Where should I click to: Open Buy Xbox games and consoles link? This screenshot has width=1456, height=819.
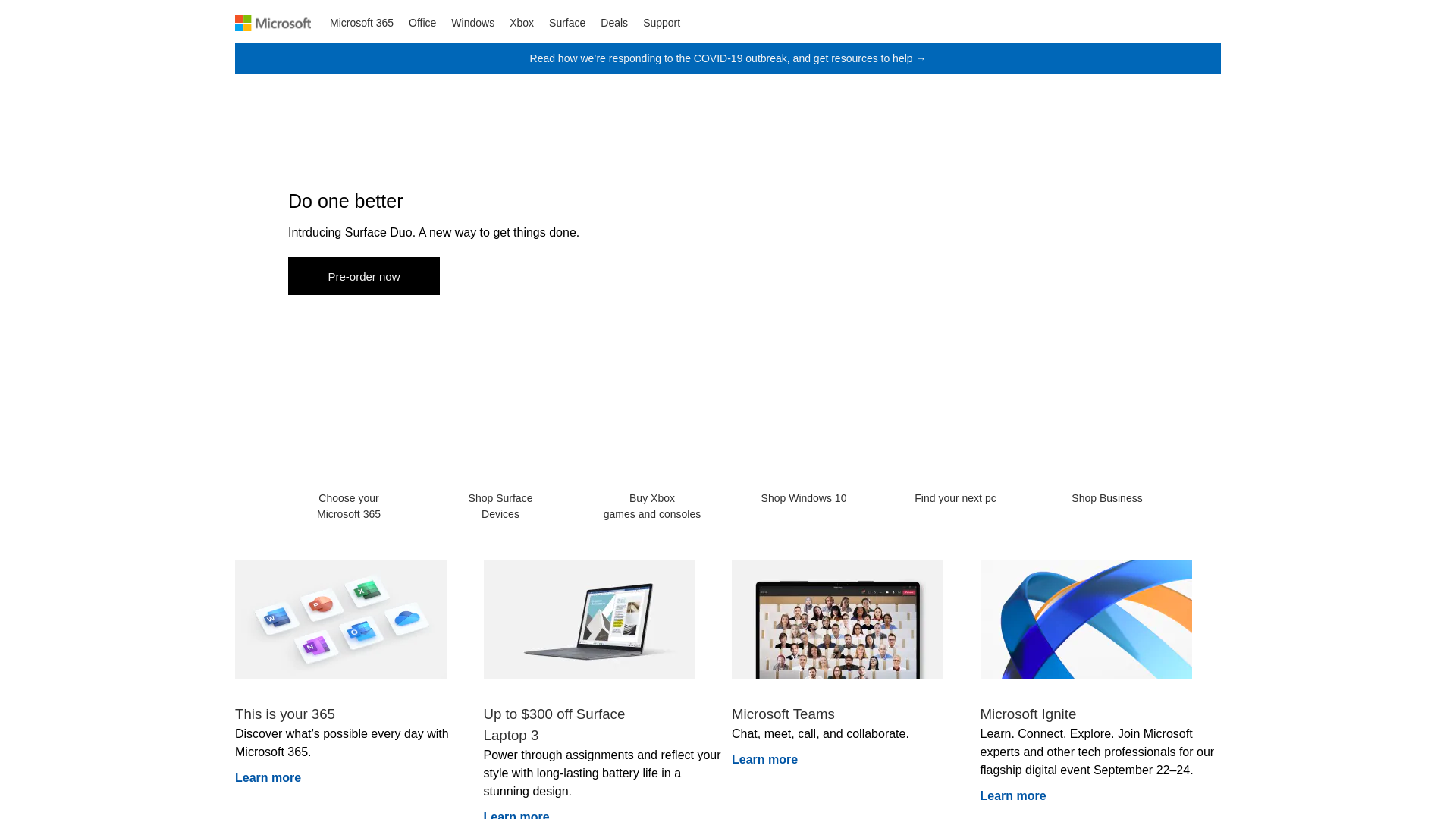652,506
